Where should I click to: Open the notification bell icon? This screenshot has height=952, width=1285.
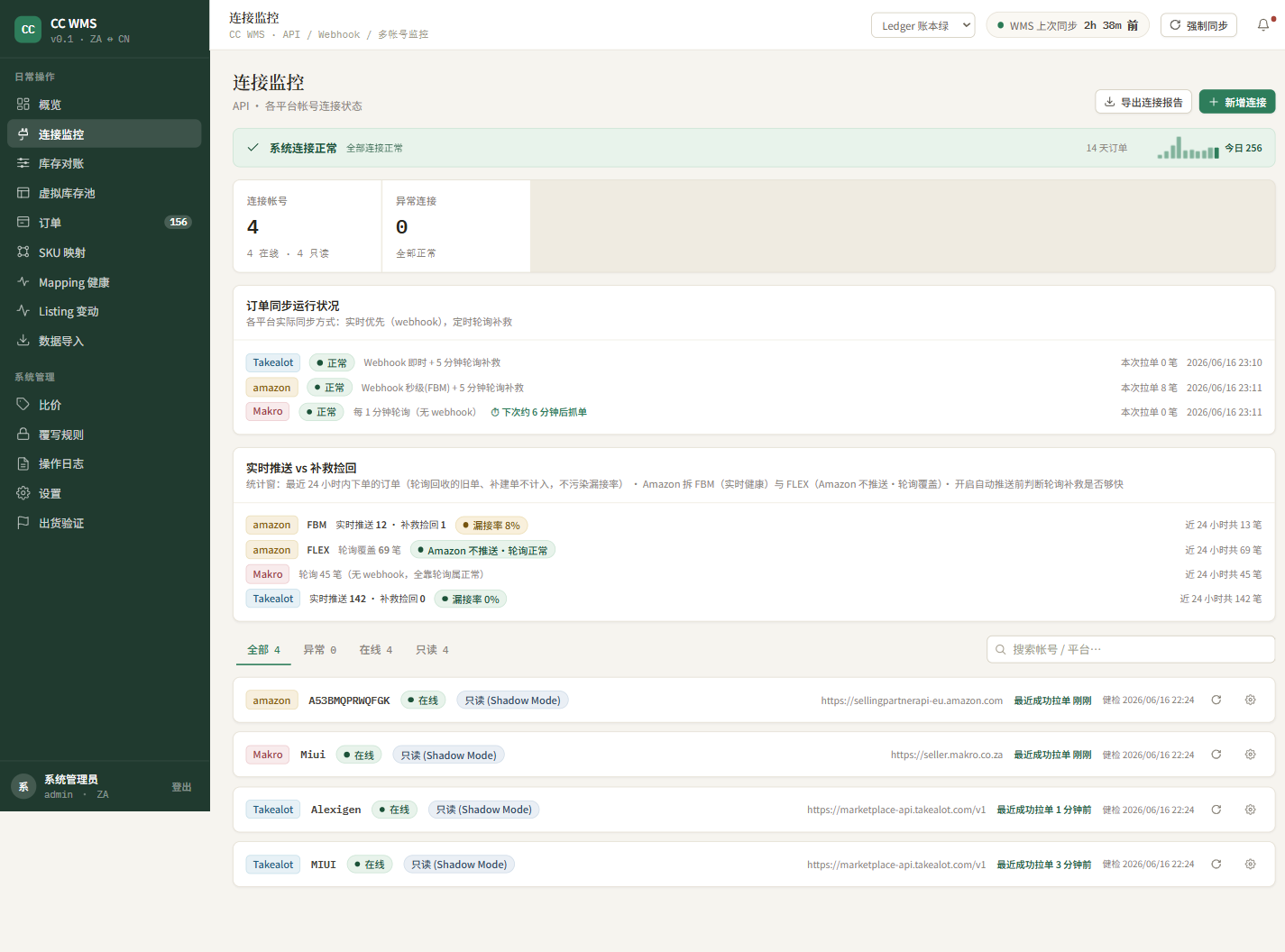click(1263, 25)
